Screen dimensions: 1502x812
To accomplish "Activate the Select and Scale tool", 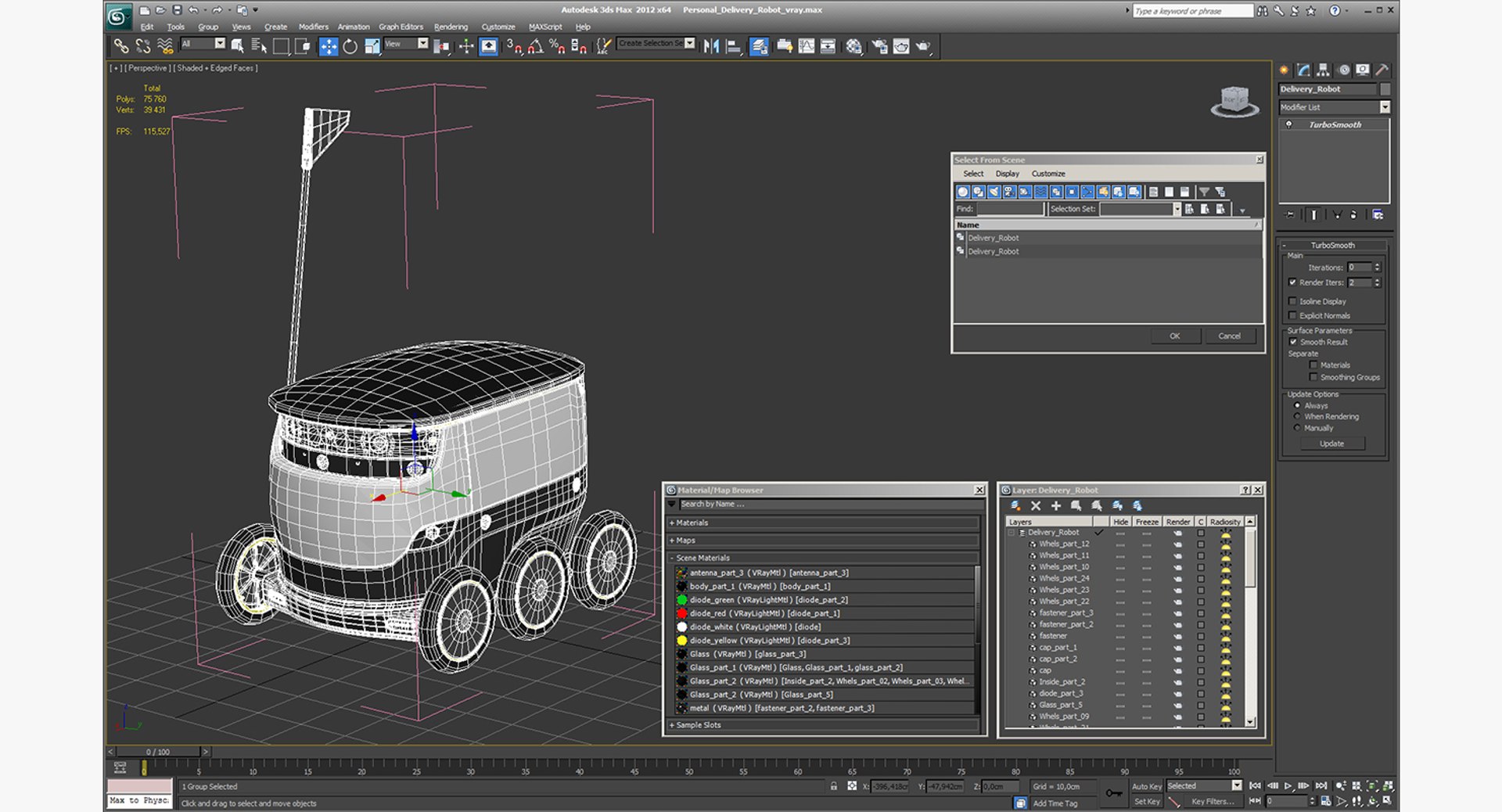I will 372,46.
